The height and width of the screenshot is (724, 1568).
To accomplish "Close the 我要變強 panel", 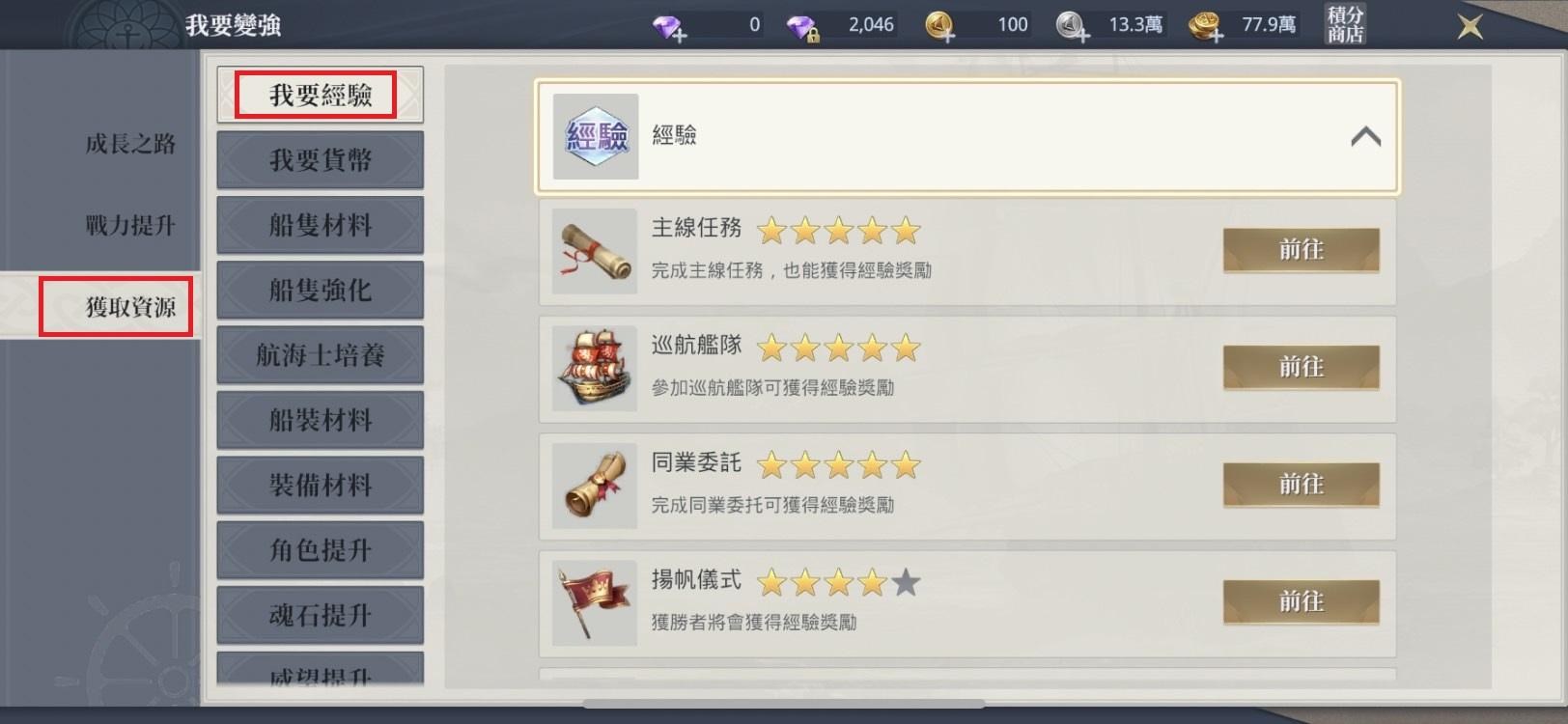I will 1470,26.
